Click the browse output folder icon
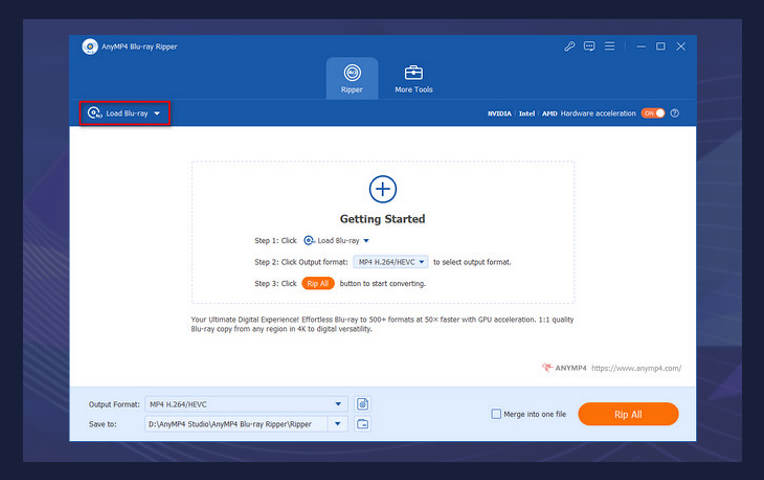Image resolution: width=764 pixels, height=480 pixels. coord(363,424)
